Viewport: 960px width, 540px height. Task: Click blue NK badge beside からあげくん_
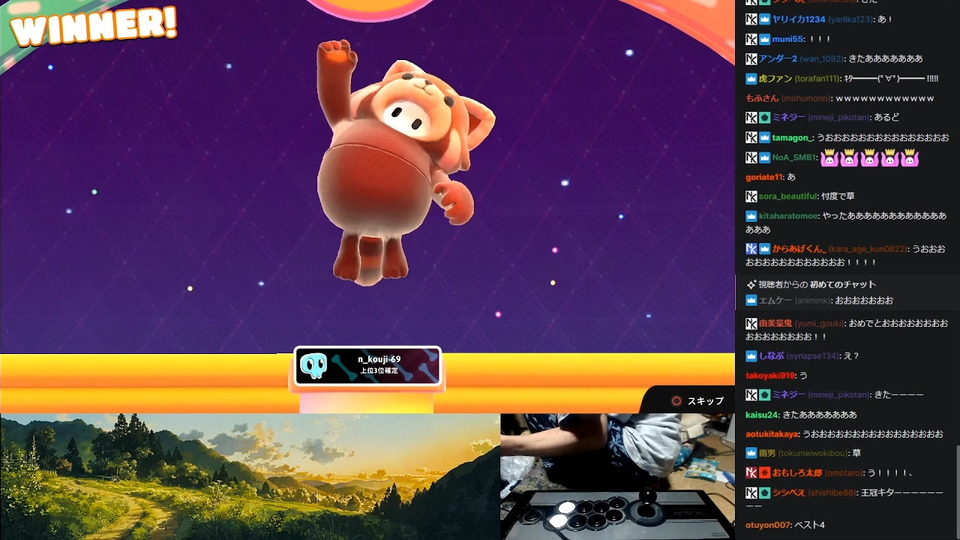coord(751,249)
